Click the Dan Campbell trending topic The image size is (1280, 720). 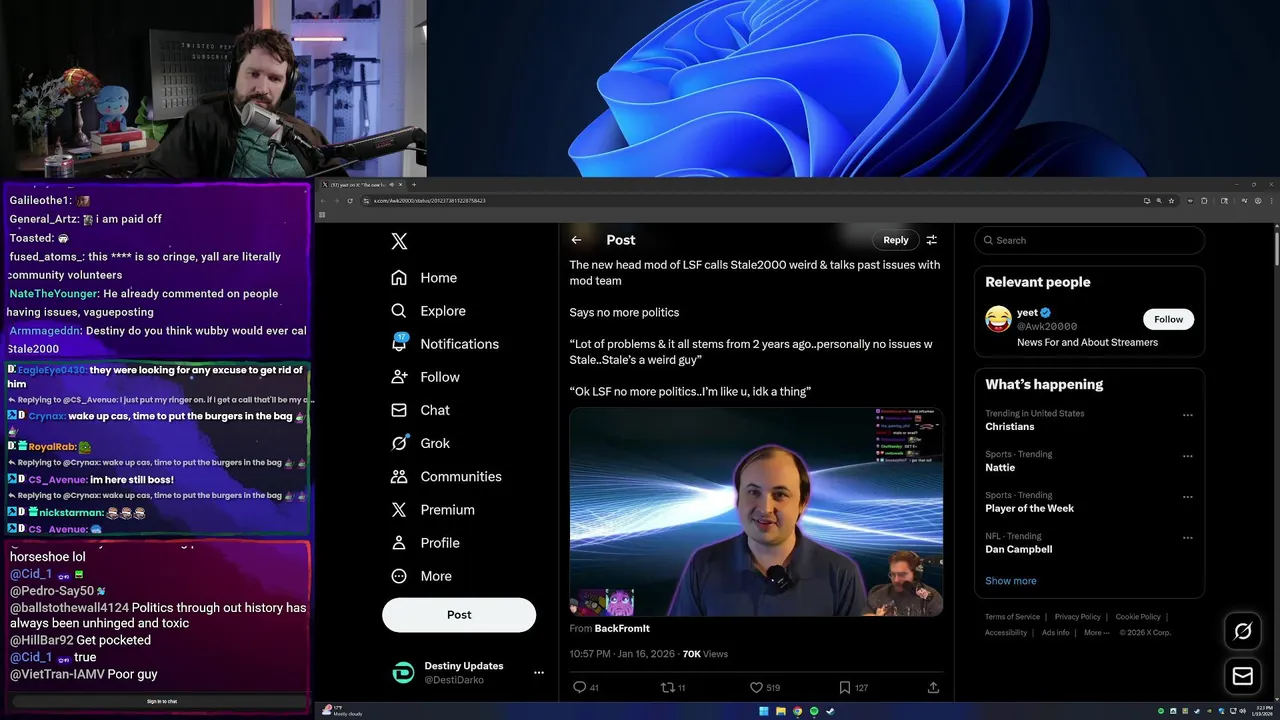coord(1018,549)
